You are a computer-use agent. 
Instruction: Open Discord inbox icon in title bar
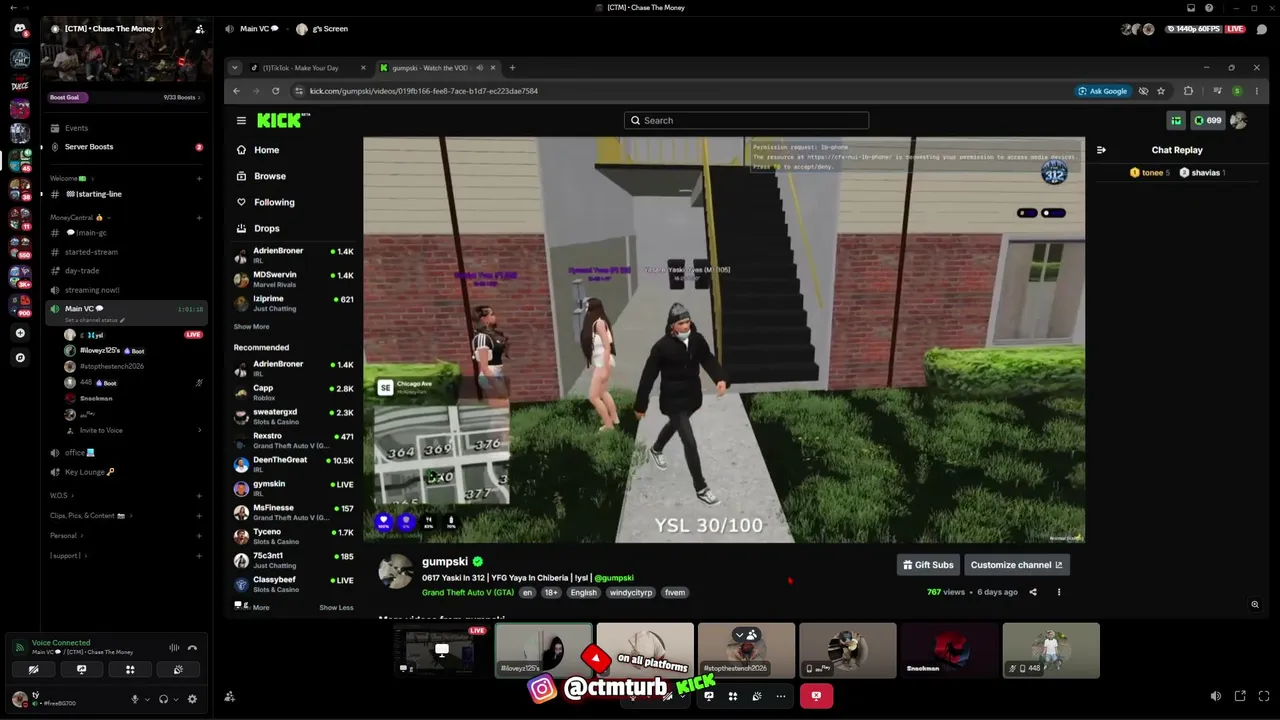point(1192,8)
